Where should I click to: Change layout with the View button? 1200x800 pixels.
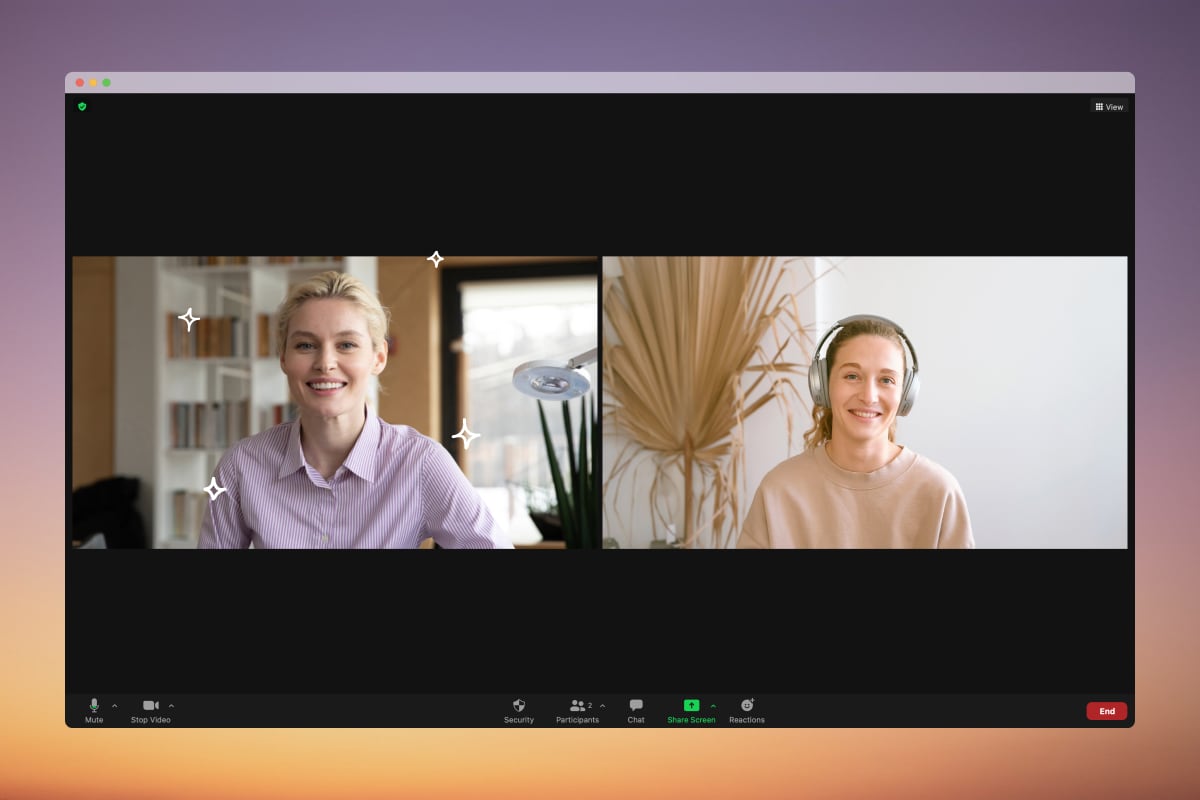pyautogui.click(x=1109, y=106)
